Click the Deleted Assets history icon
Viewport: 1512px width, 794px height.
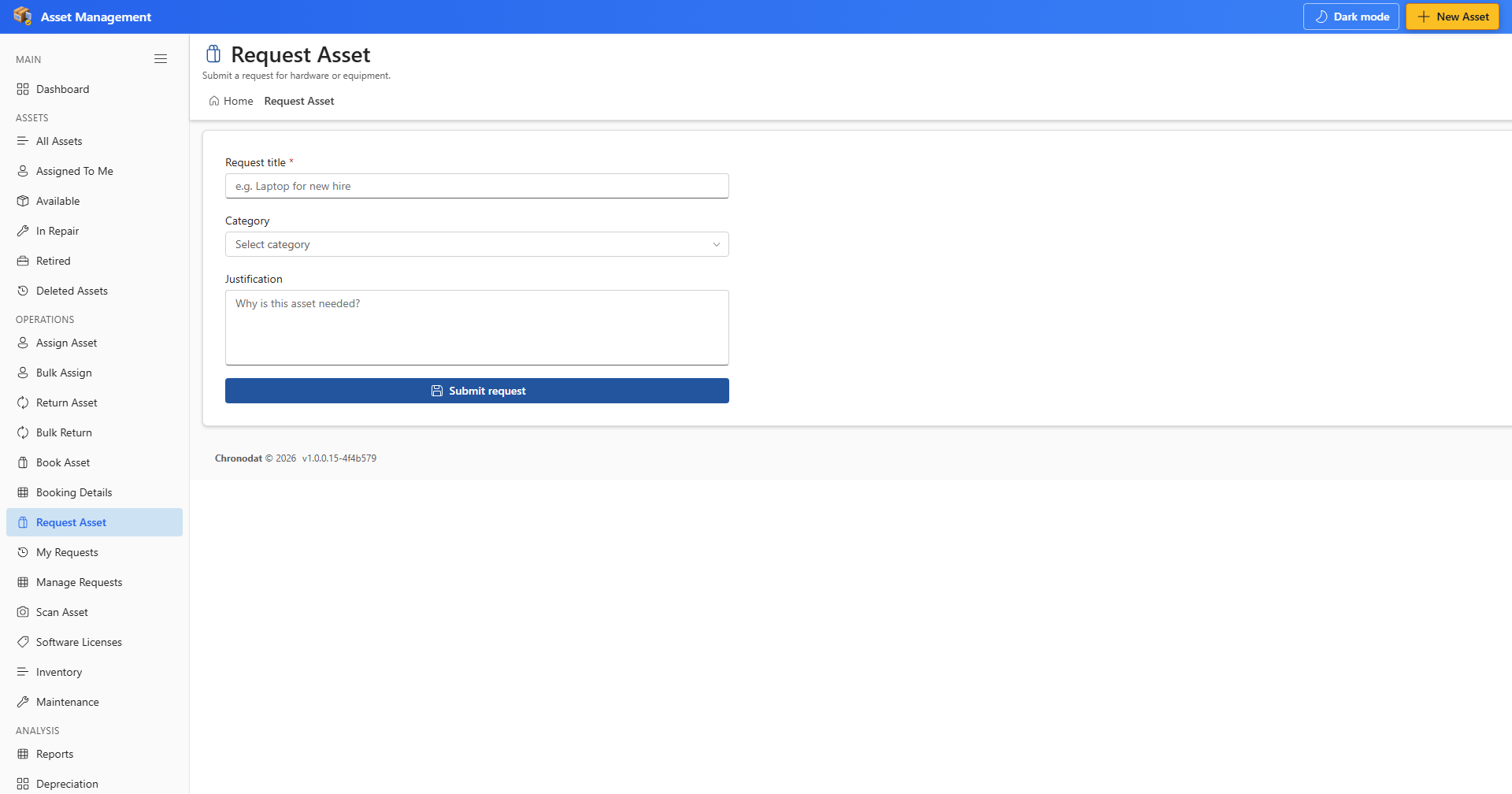(23, 291)
